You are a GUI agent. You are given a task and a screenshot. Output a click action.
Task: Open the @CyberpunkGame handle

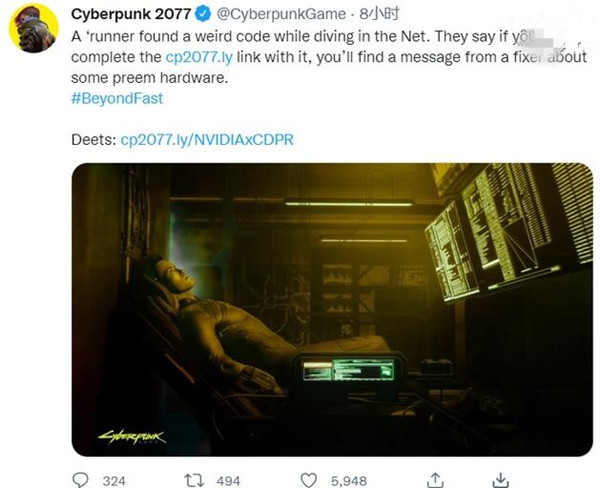click(x=281, y=14)
